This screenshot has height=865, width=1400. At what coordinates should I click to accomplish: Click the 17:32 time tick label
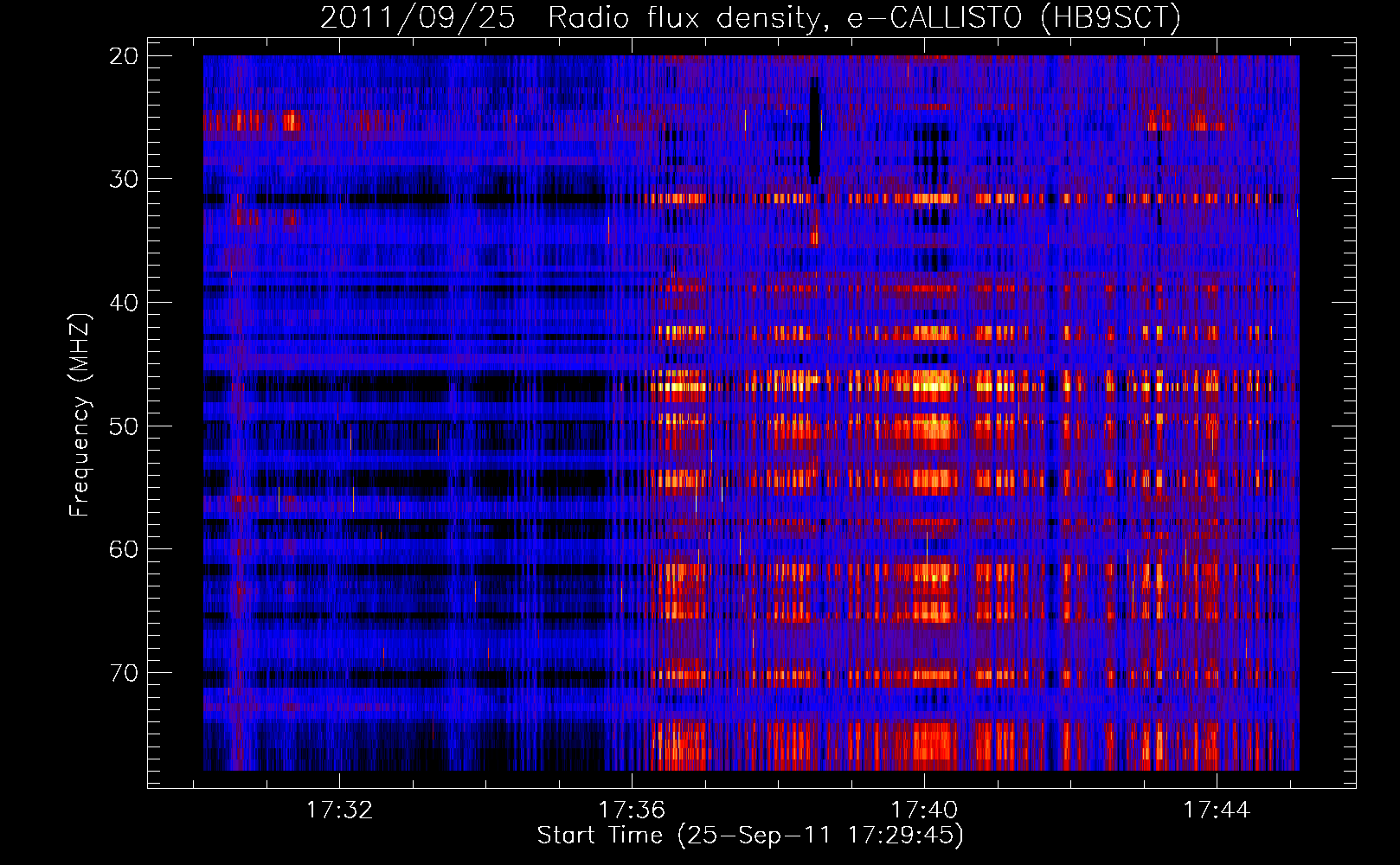point(340,810)
